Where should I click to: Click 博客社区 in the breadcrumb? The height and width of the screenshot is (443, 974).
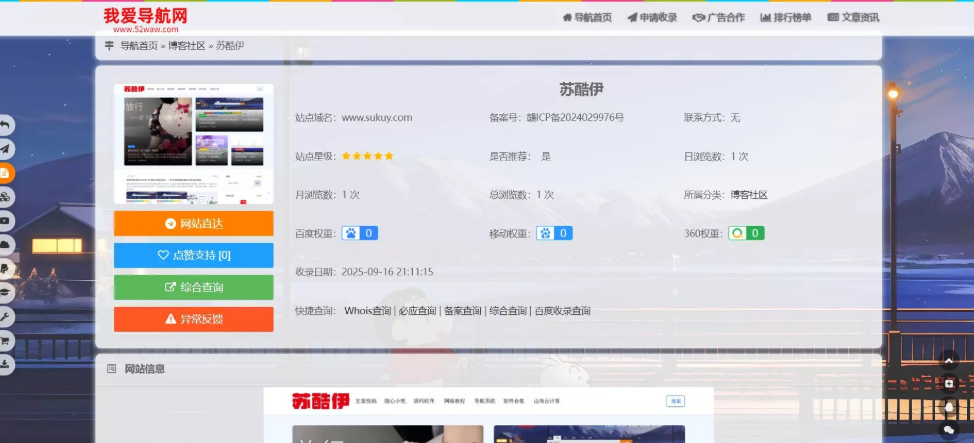tap(187, 45)
